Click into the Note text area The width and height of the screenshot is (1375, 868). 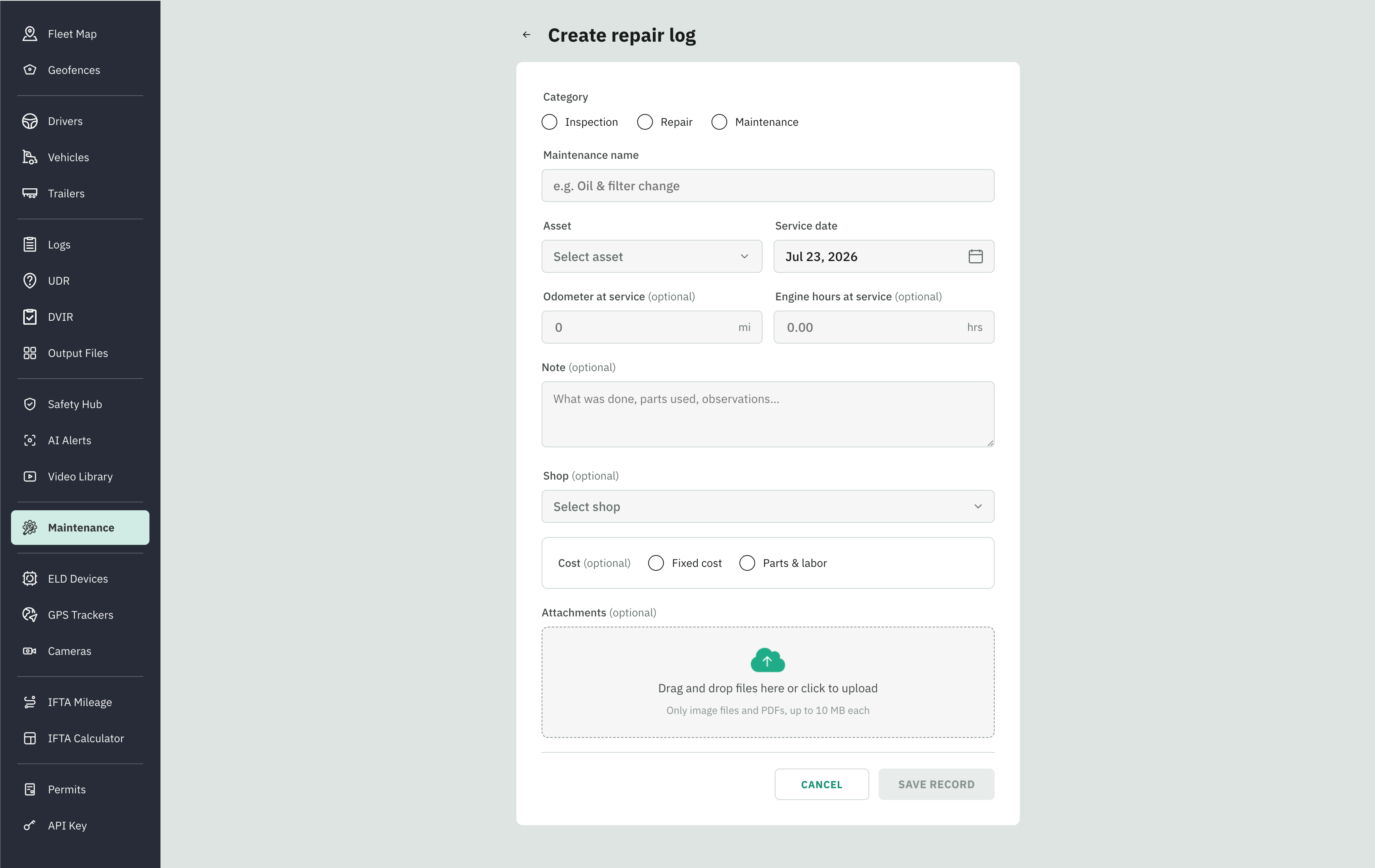tap(767, 414)
